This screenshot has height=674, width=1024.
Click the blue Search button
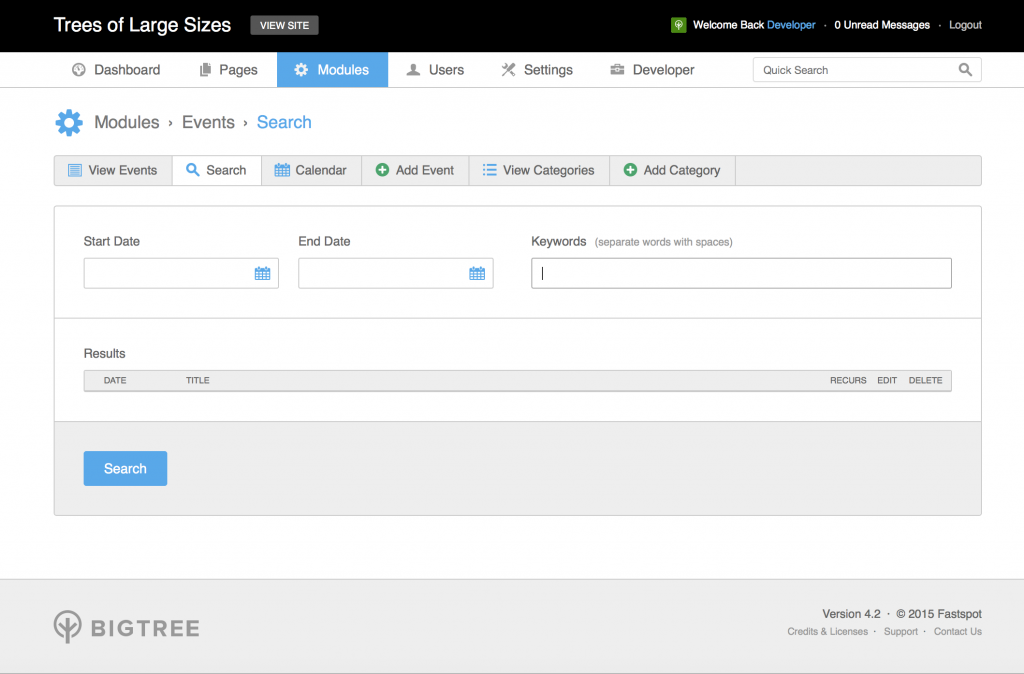click(x=125, y=468)
